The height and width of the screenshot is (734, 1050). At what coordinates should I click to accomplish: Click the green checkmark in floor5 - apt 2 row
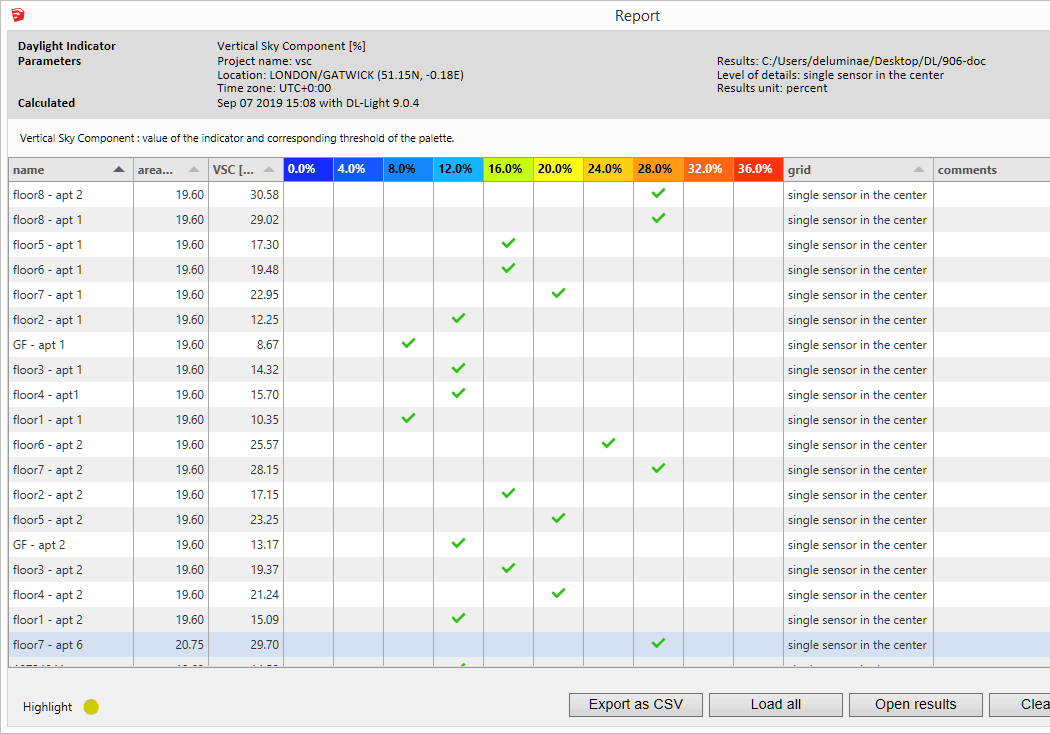558,518
